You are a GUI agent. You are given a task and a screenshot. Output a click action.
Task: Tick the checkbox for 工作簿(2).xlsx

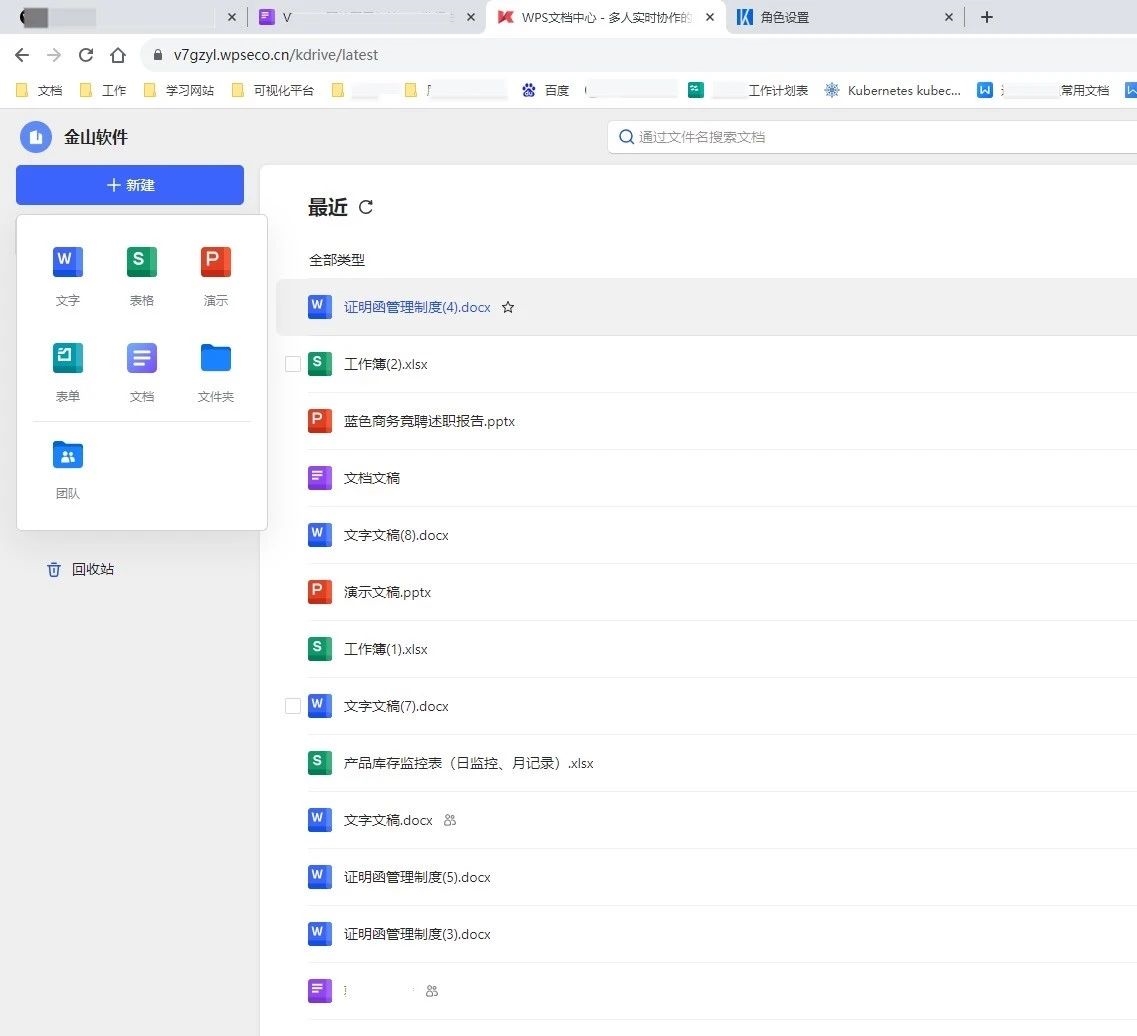[293, 364]
